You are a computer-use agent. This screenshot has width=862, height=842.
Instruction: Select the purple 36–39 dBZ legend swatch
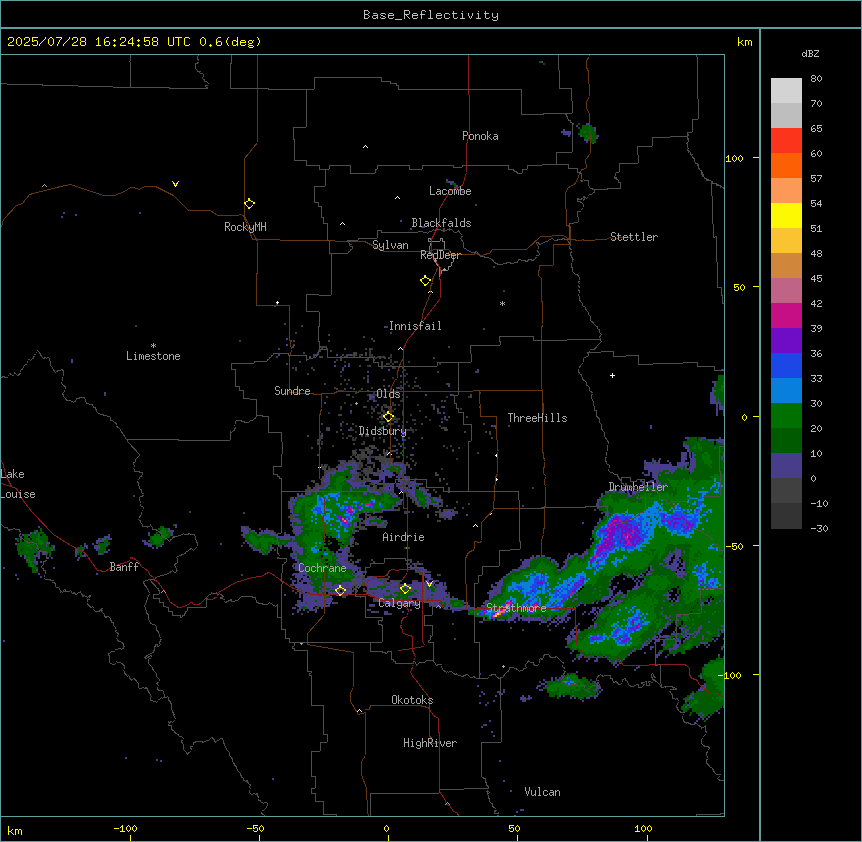click(786, 341)
